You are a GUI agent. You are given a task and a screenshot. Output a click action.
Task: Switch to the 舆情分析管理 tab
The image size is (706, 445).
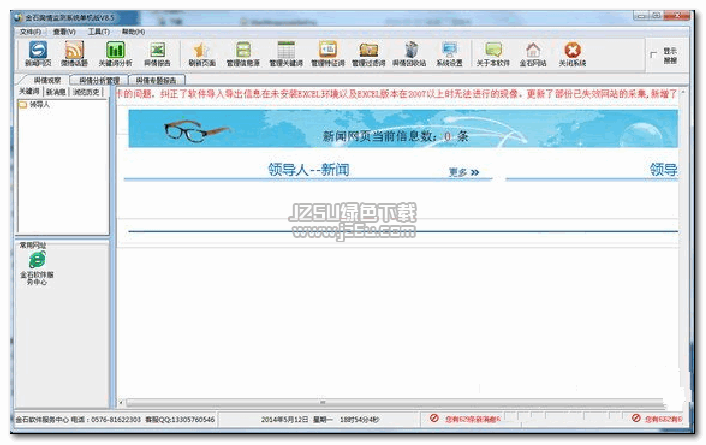(x=100, y=80)
